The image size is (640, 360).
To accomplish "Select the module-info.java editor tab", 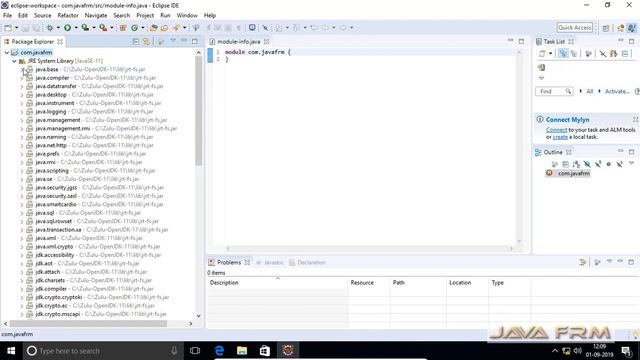I will coord(239,42).
